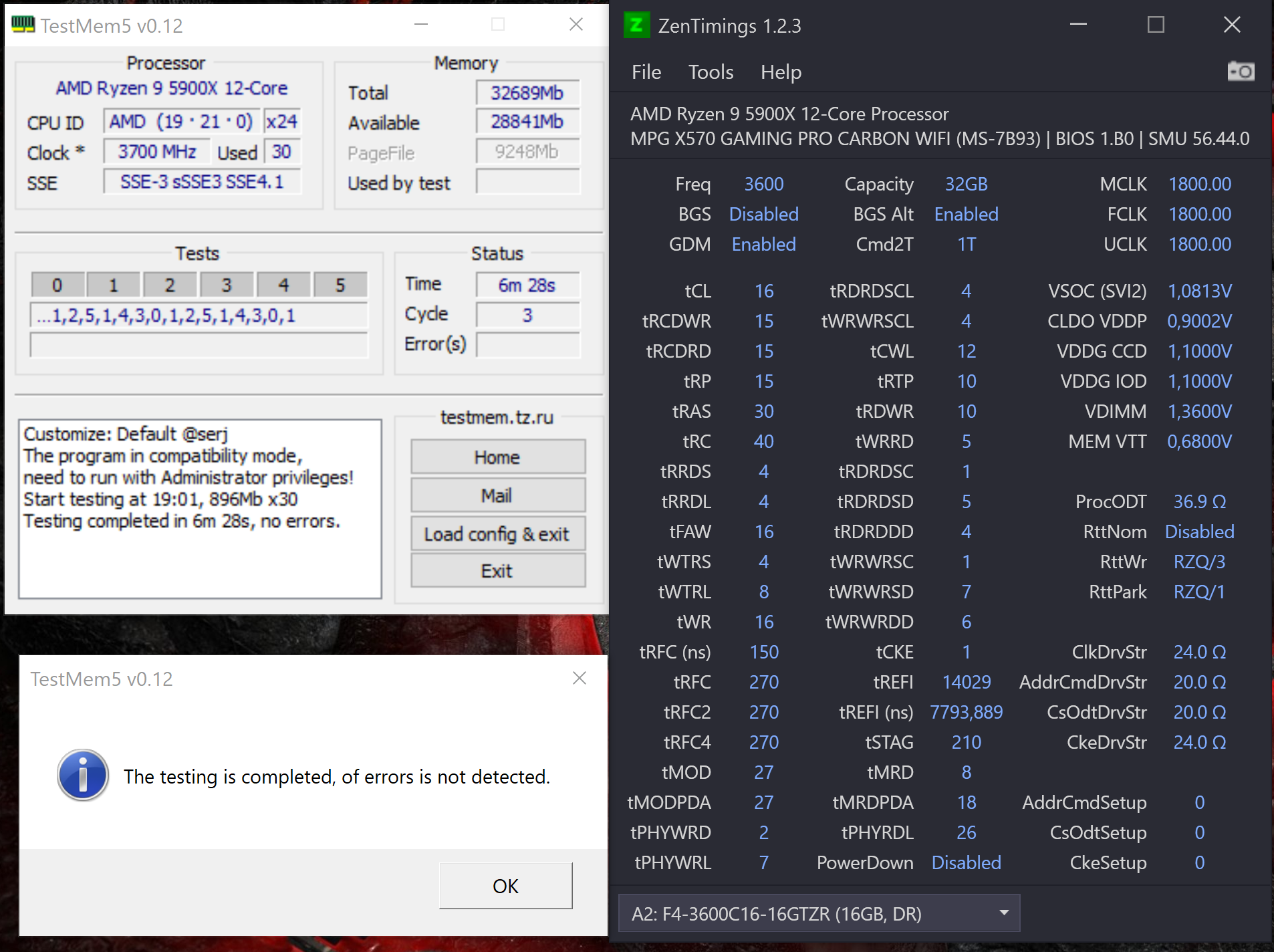This screenshot has height=952, width=1274.
Task: Click the Cycle 3 status field
Action: (x=527, y=314)
